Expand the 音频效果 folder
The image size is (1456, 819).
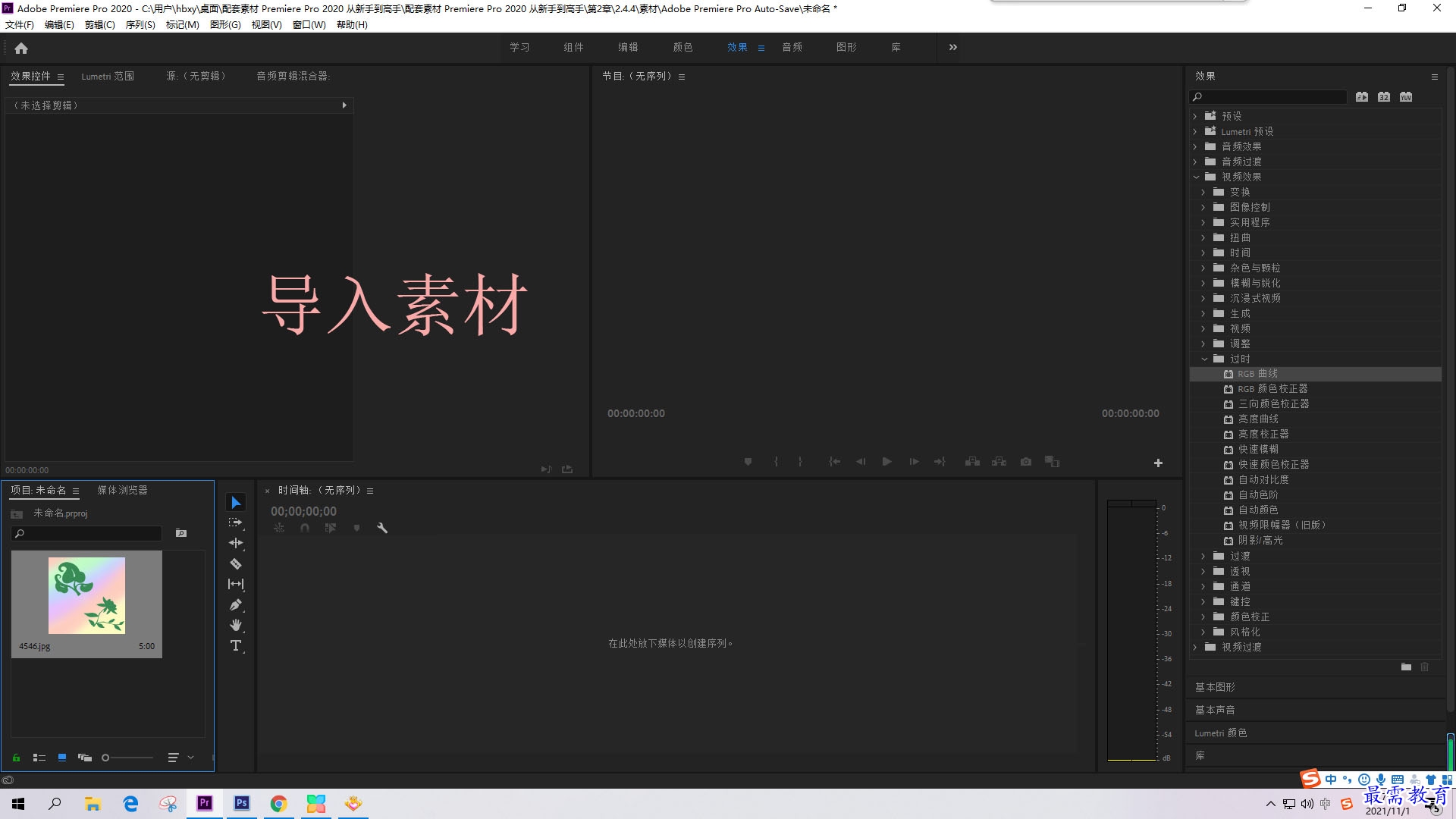(1195, 147)
